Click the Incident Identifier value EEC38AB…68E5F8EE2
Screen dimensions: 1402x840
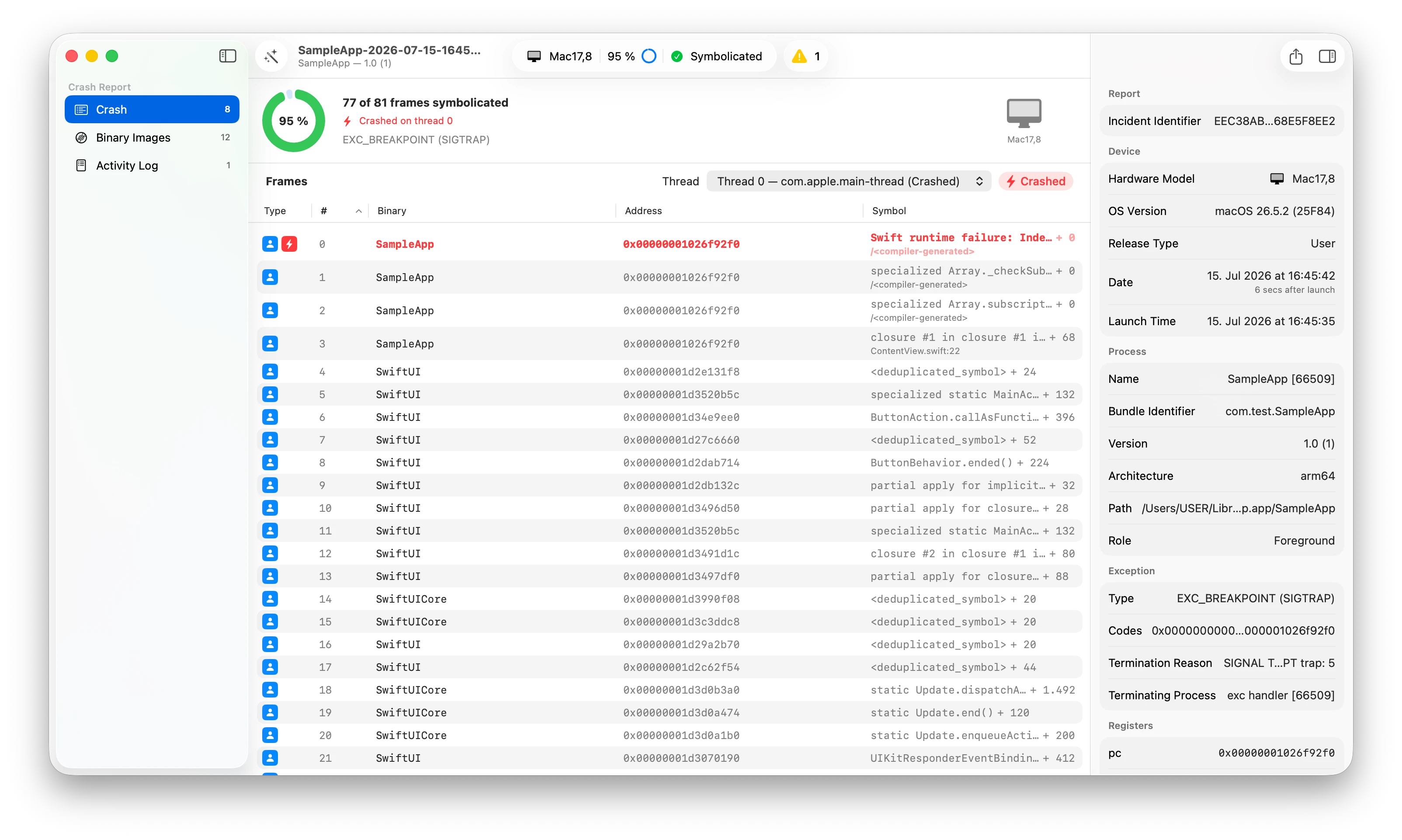tap(1274, 121)
